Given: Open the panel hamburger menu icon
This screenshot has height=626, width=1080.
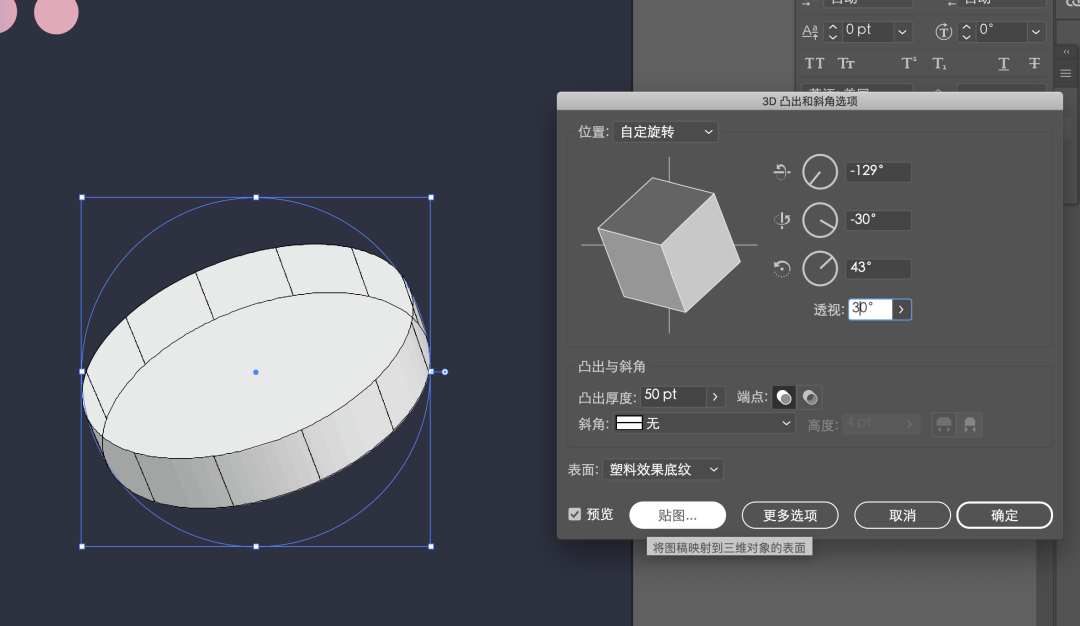Looking at the screenshot, I should tap(1066, 73).
